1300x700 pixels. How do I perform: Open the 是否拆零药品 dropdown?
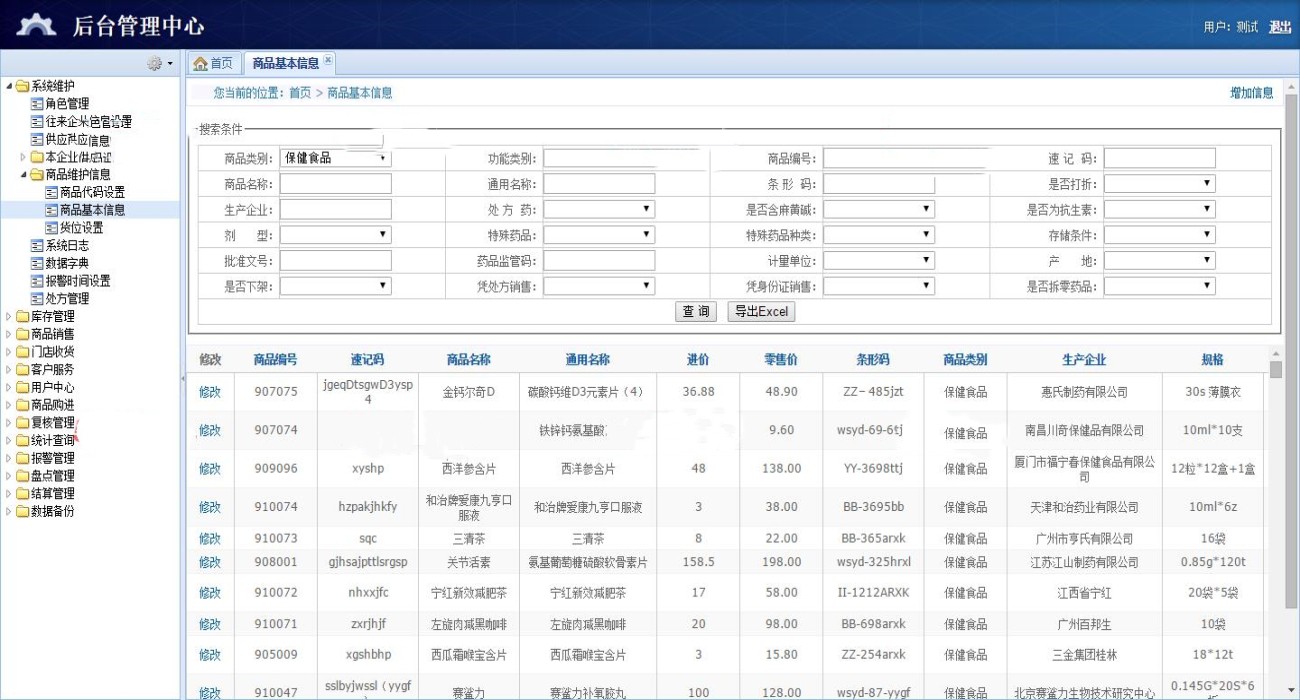pyautogui.click(x=1160, y=286)
